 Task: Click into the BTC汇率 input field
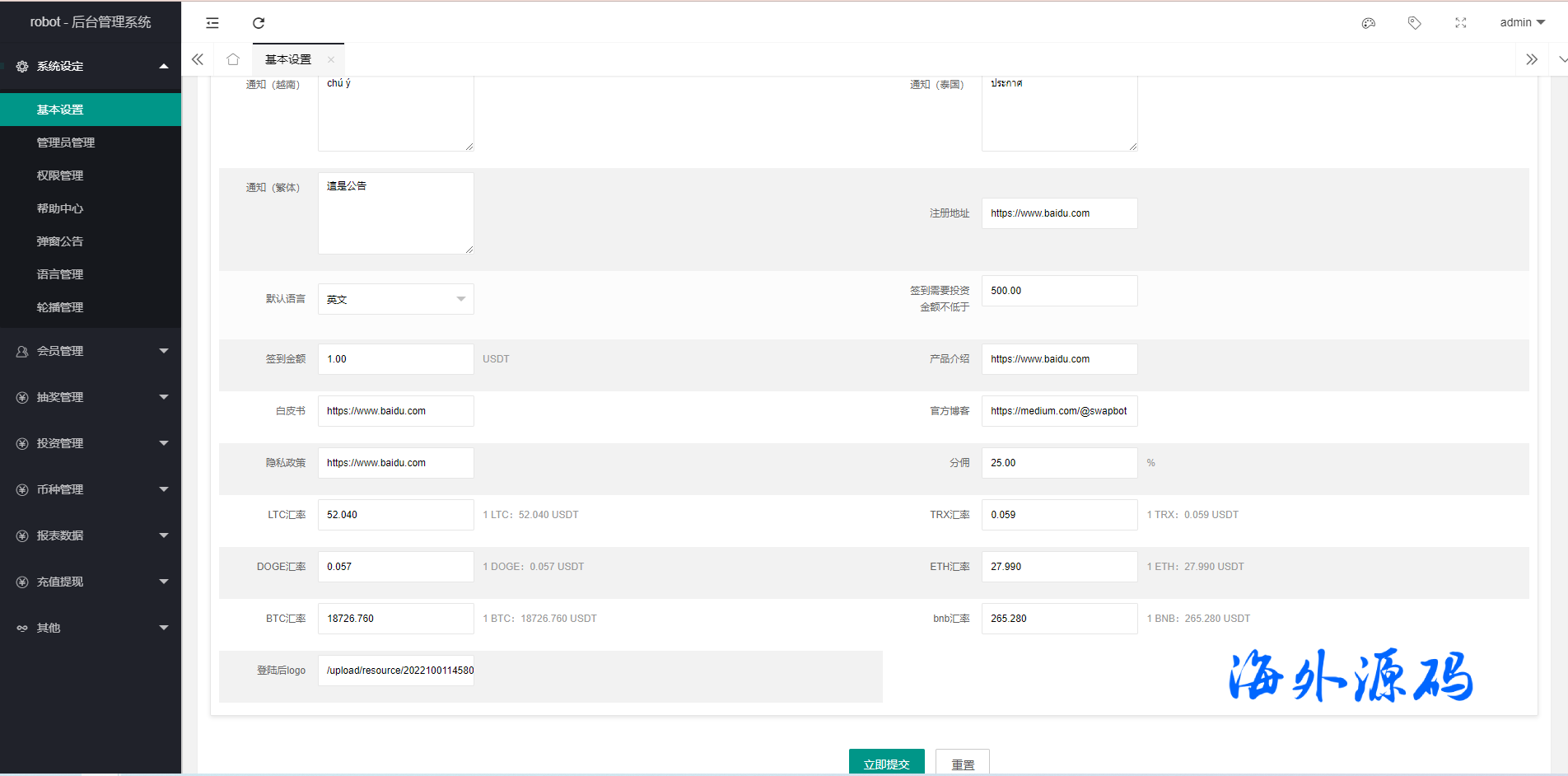(x=395, y=619)
